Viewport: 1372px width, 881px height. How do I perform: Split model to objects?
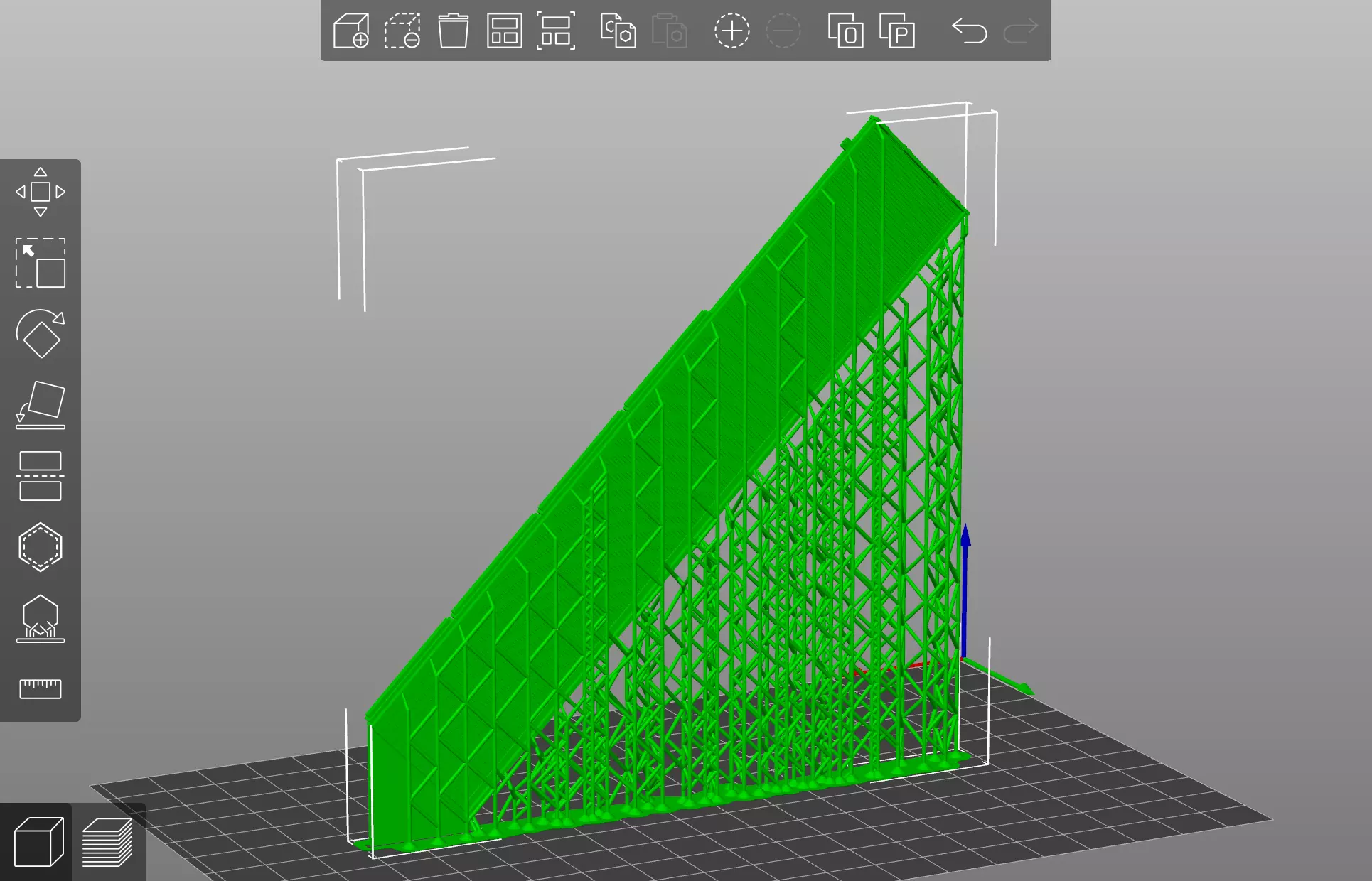(x=845, y=31)
